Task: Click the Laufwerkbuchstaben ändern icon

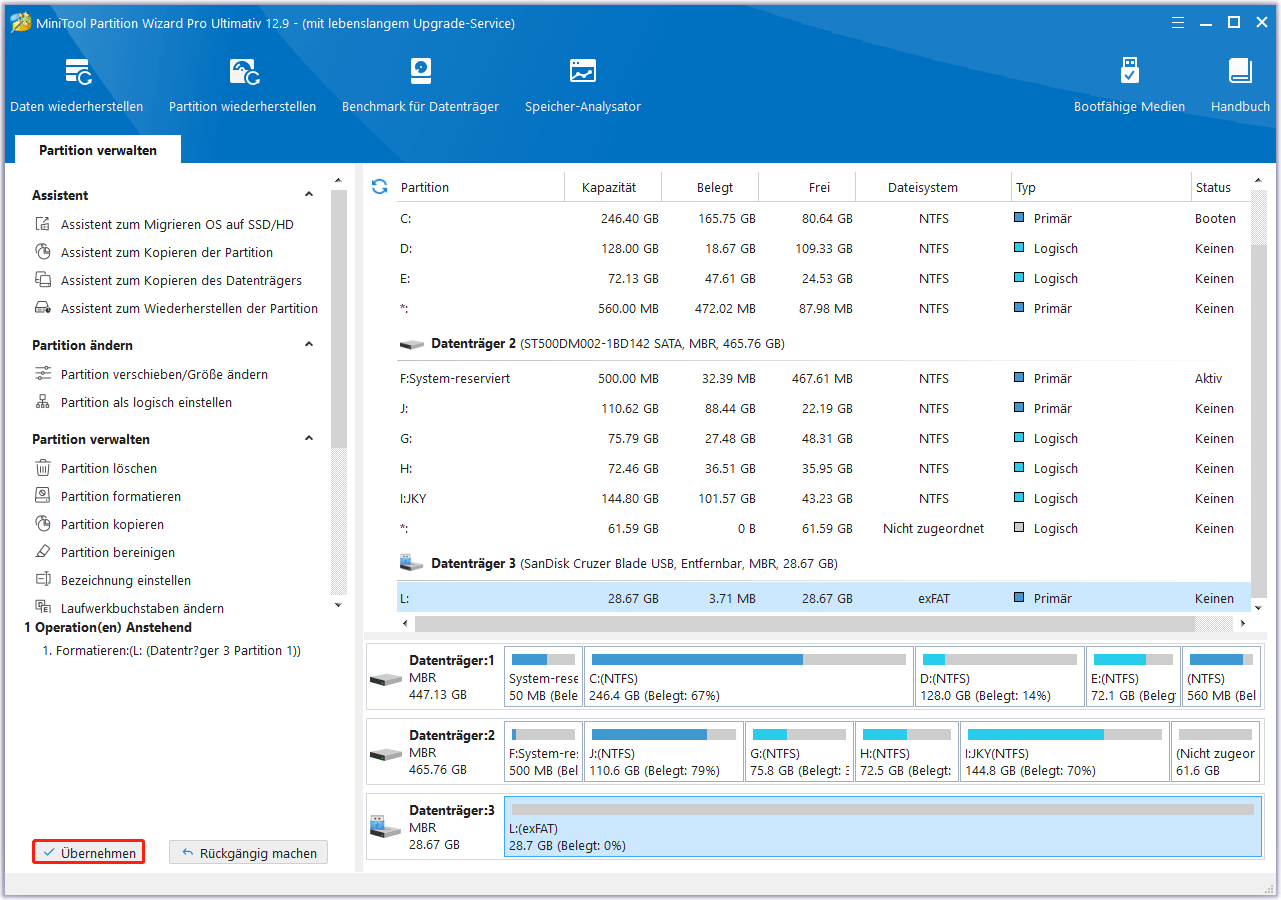Action: click(x=43, y=607)
